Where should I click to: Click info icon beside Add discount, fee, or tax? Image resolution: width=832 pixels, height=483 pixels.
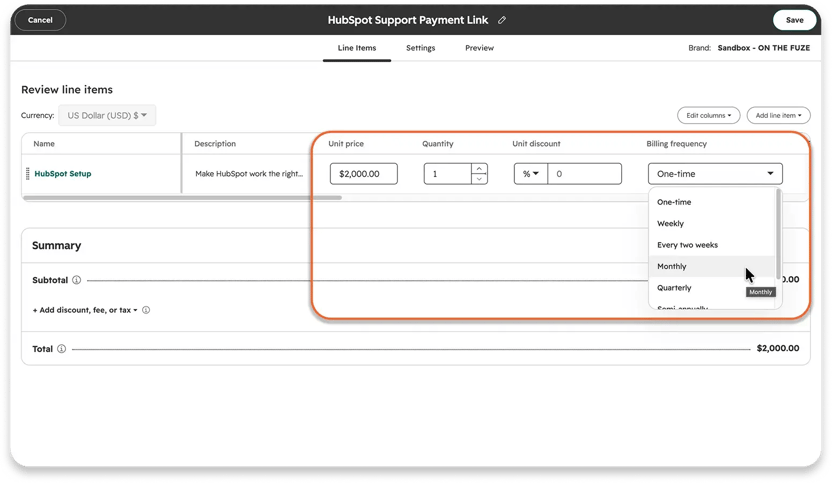click(146, 310)
